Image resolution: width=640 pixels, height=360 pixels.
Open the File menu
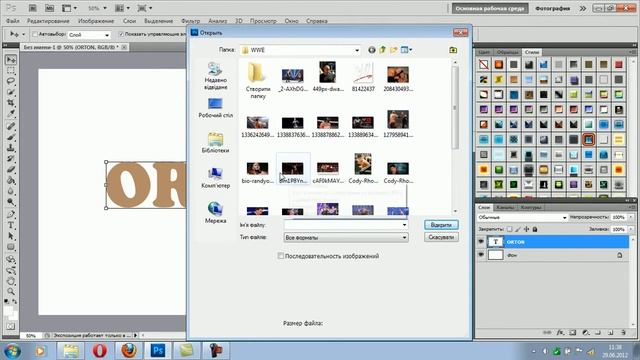tap(13, 21)
